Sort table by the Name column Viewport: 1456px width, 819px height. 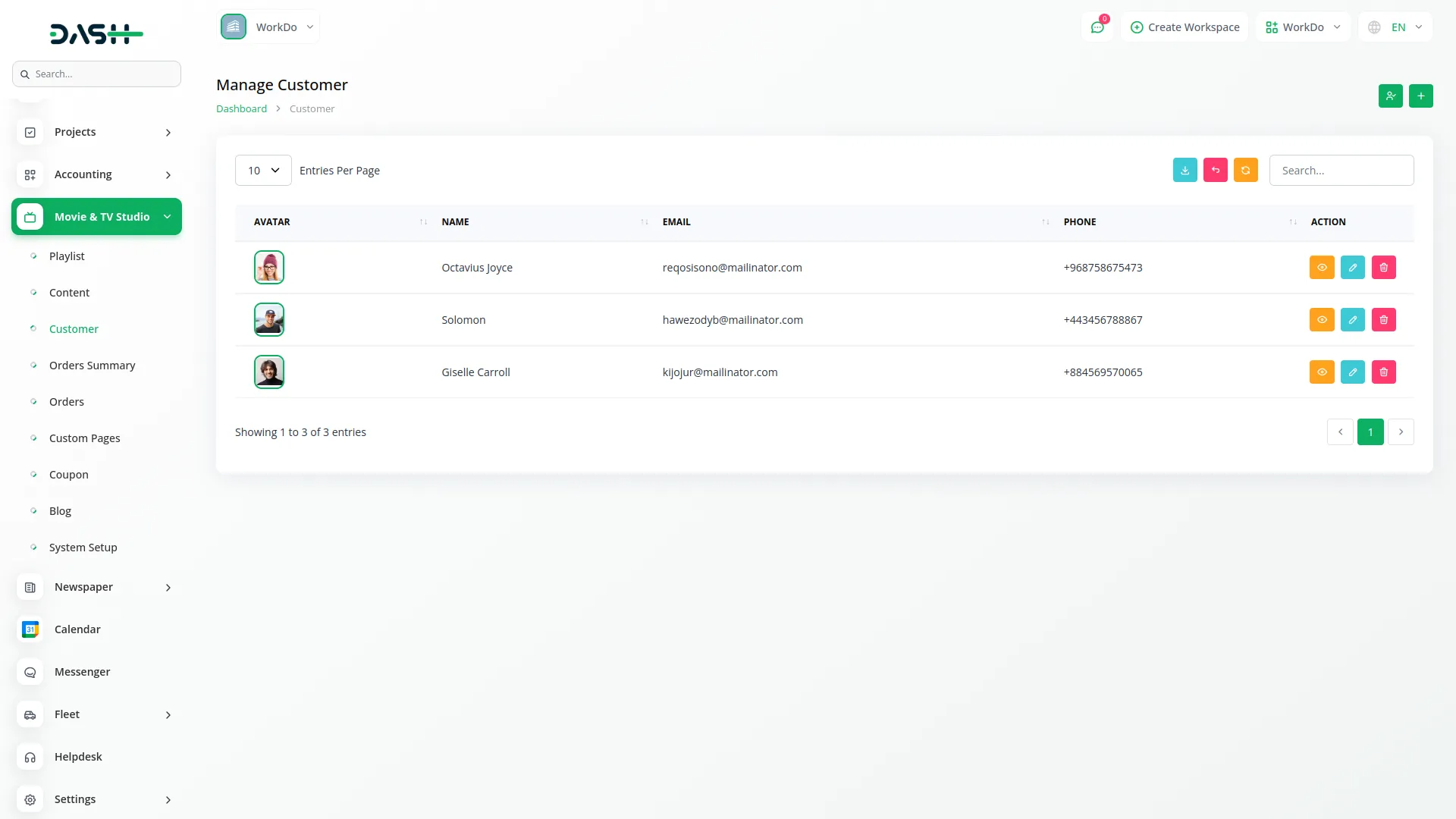(x=455, y=222)
